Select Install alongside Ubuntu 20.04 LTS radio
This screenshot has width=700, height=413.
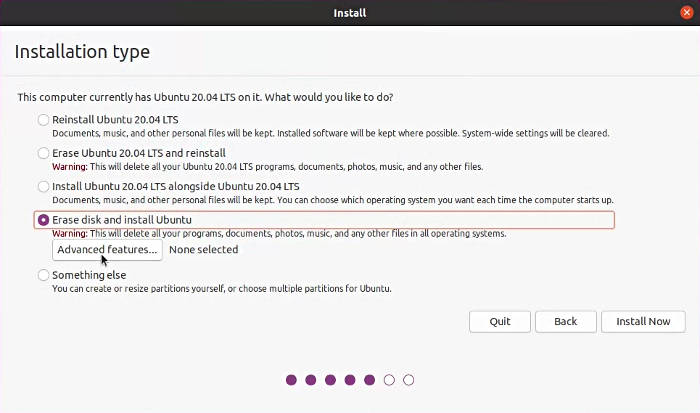pos(43,186)
